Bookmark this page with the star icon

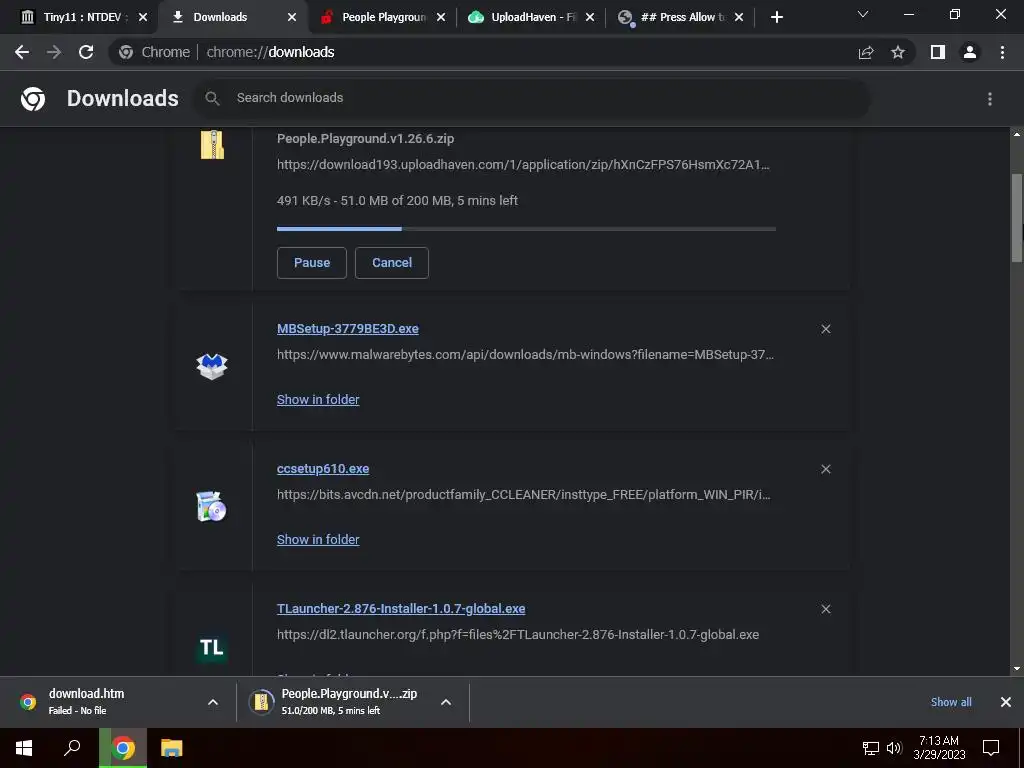tap(898, 52)
